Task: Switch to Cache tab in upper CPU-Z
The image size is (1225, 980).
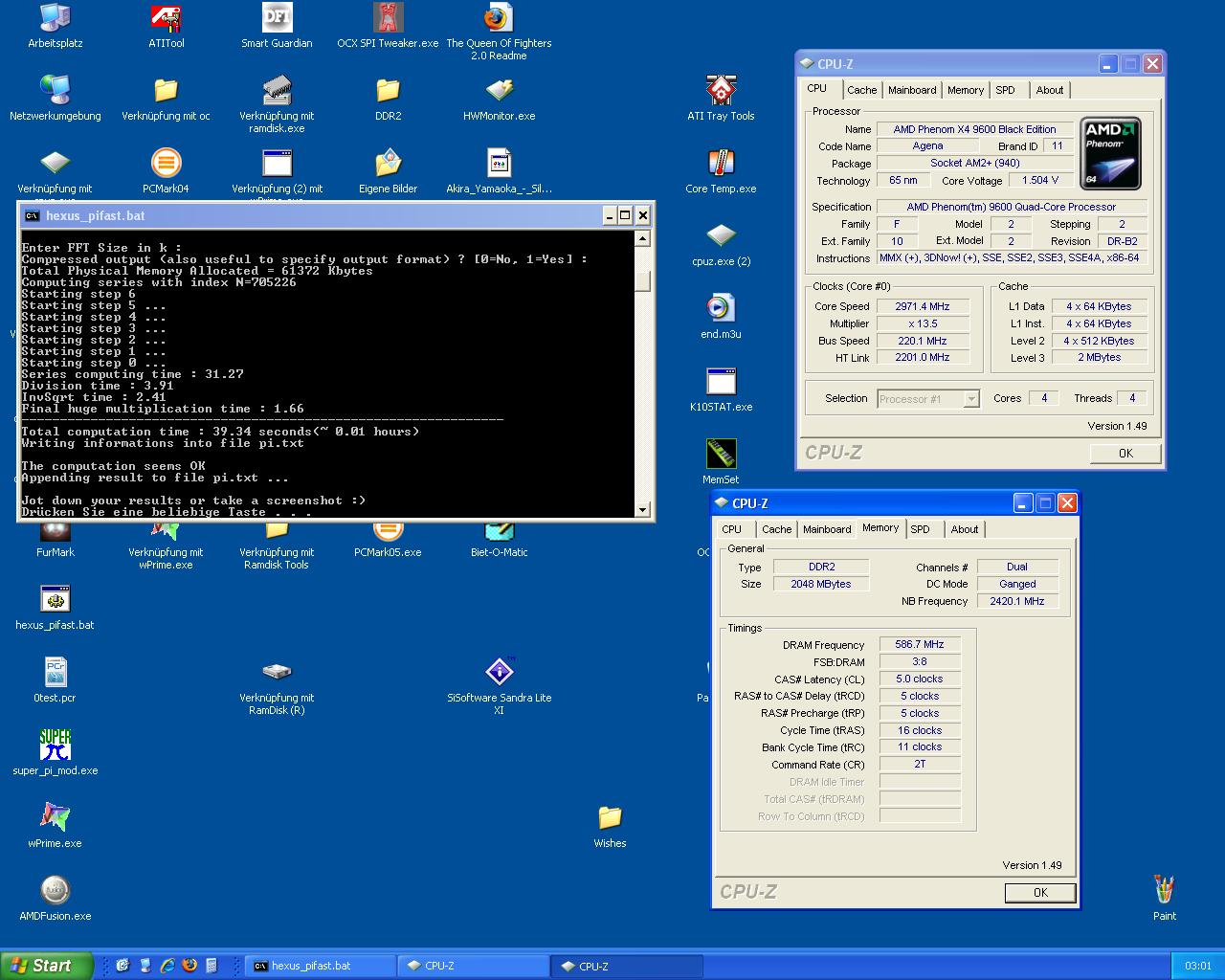Action: (x=861, y=90)
